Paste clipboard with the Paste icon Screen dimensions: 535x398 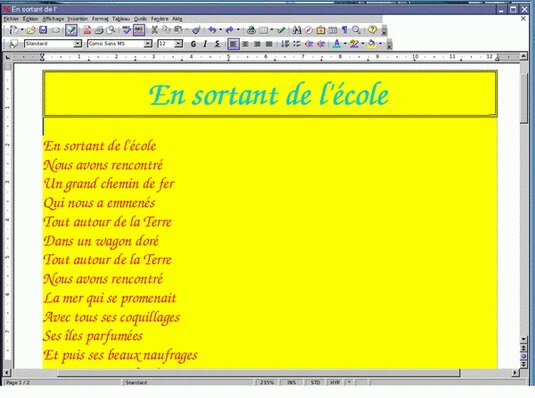tap(178, 30)
